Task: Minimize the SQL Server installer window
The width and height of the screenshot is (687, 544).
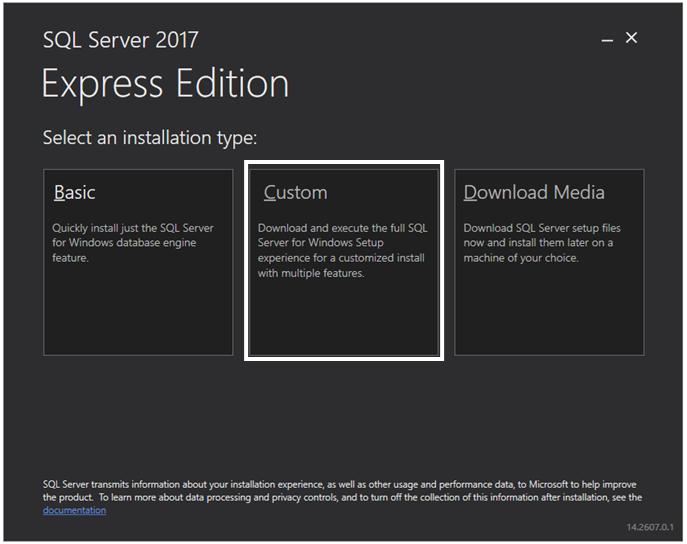Action: coord(607,40)
